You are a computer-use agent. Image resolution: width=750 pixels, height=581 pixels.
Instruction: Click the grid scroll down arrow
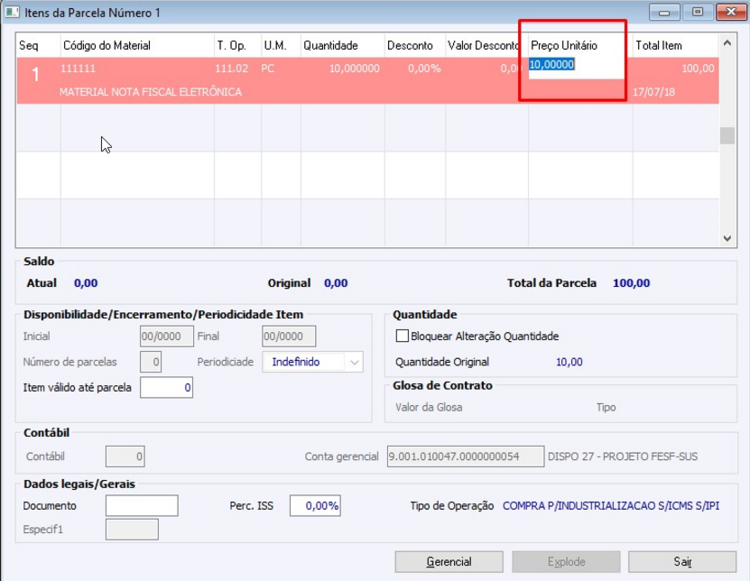click(x=727, y=238)
